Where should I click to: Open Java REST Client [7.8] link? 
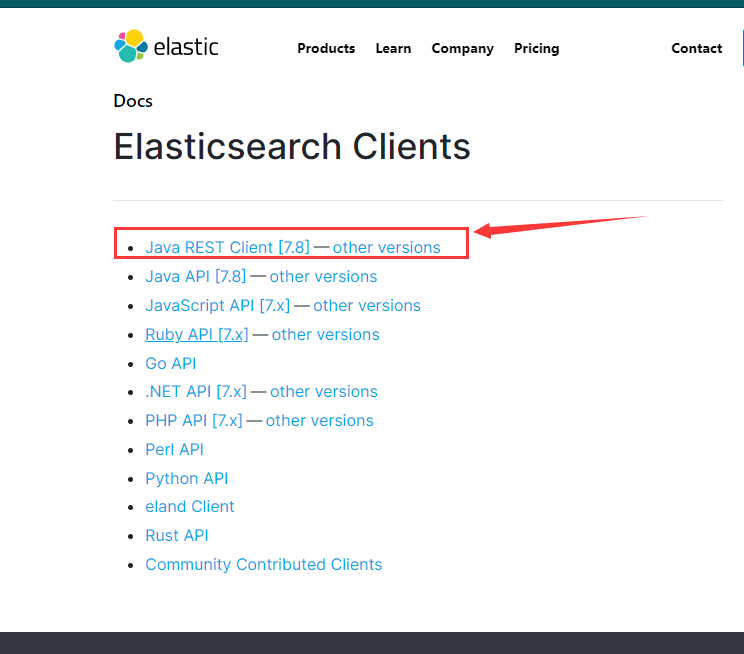(x=227, y=247)
